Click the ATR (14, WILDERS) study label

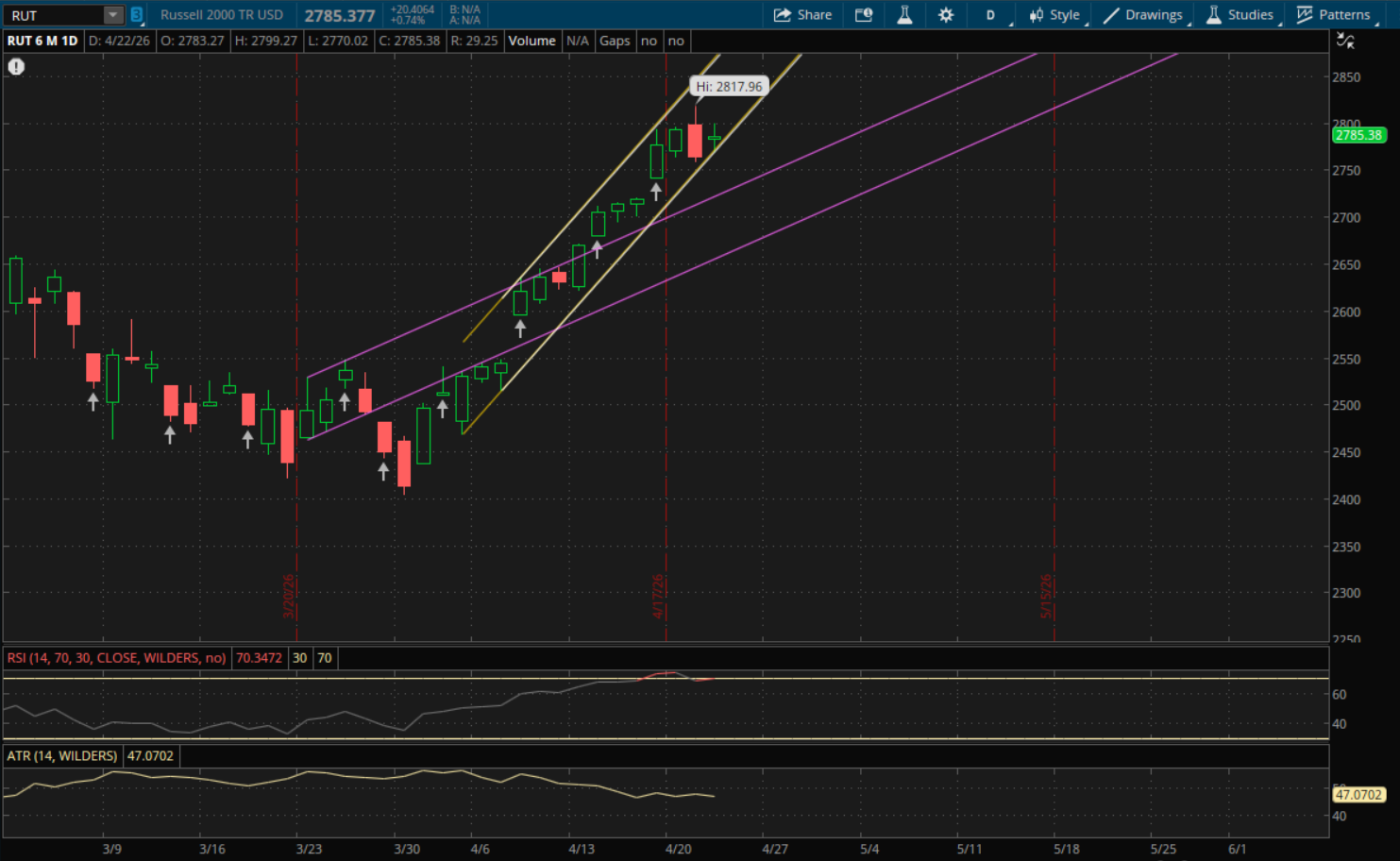coord(62,756)
